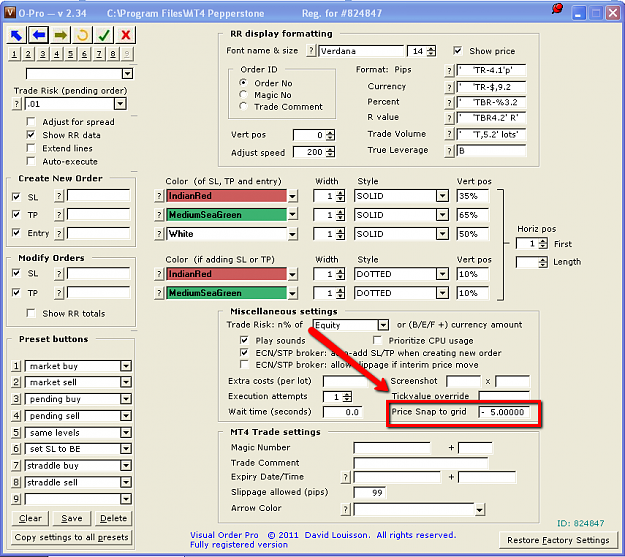
Task: Click the orange refresh circular arrow icon
Action: click(x=82, y=35)
